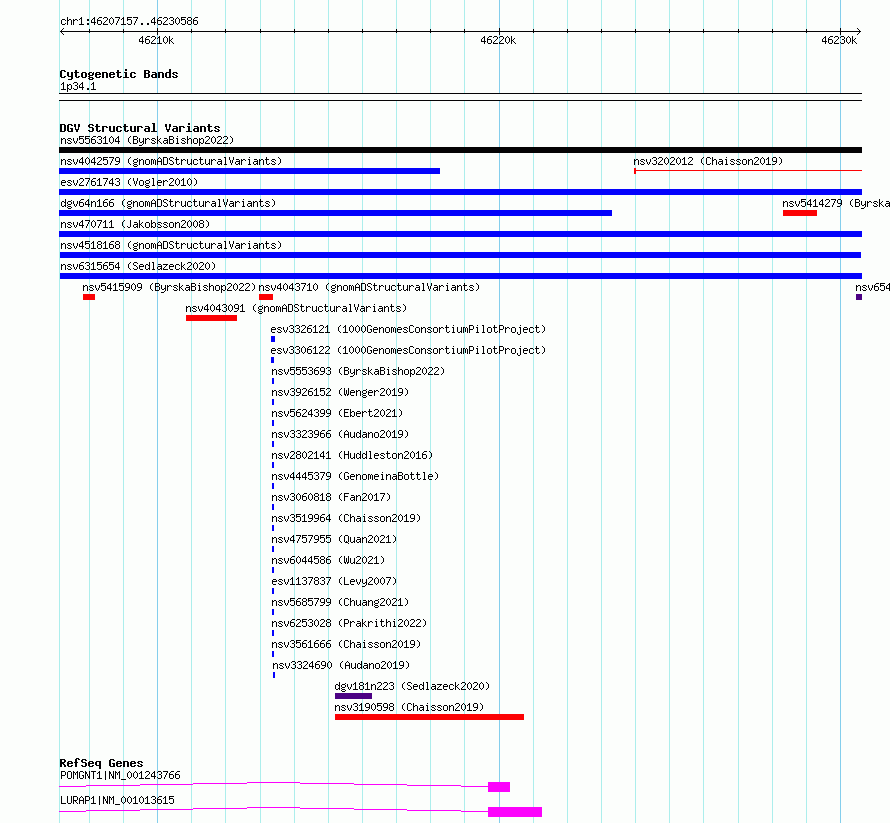The width and height of the screenshot is (890, 823).
Task: Click the blue esv2761743 variant bar
Action: [460, 192]
